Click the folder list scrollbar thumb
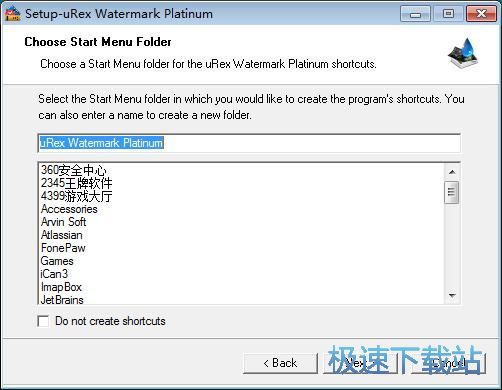The image size is (502, 390). [452, 192]
